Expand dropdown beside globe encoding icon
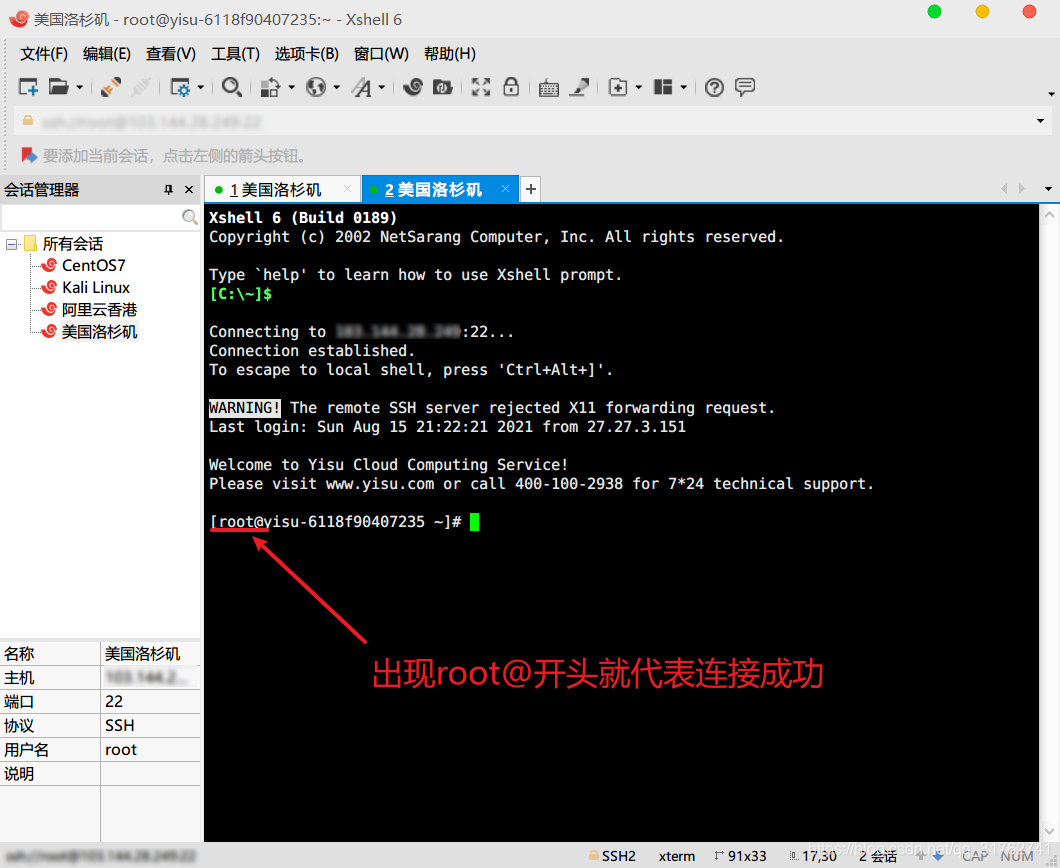Image resolution: width=1060 pixels, height=868 pixels. tap(336, 87)
